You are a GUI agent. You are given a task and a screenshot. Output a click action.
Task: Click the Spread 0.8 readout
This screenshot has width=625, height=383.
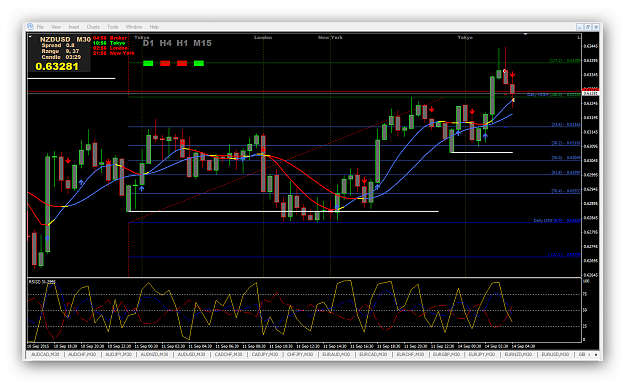coord(58,45)
